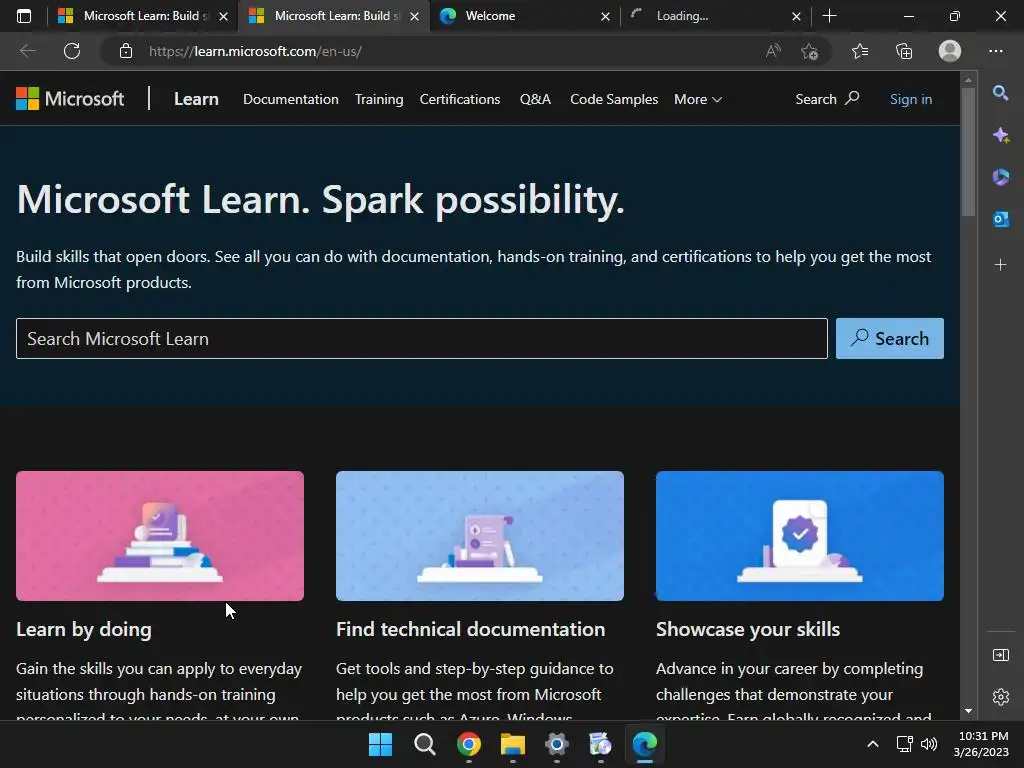Viewport: 1024px width, 768px height.
Task: Open the Settings app in the taskbar
Action: pos(556,744)
